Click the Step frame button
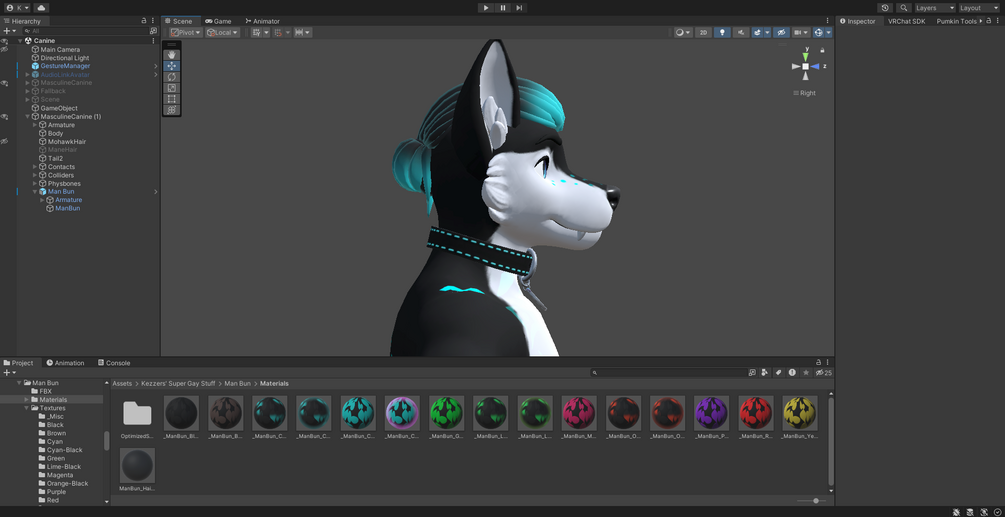 pos(519,8)
